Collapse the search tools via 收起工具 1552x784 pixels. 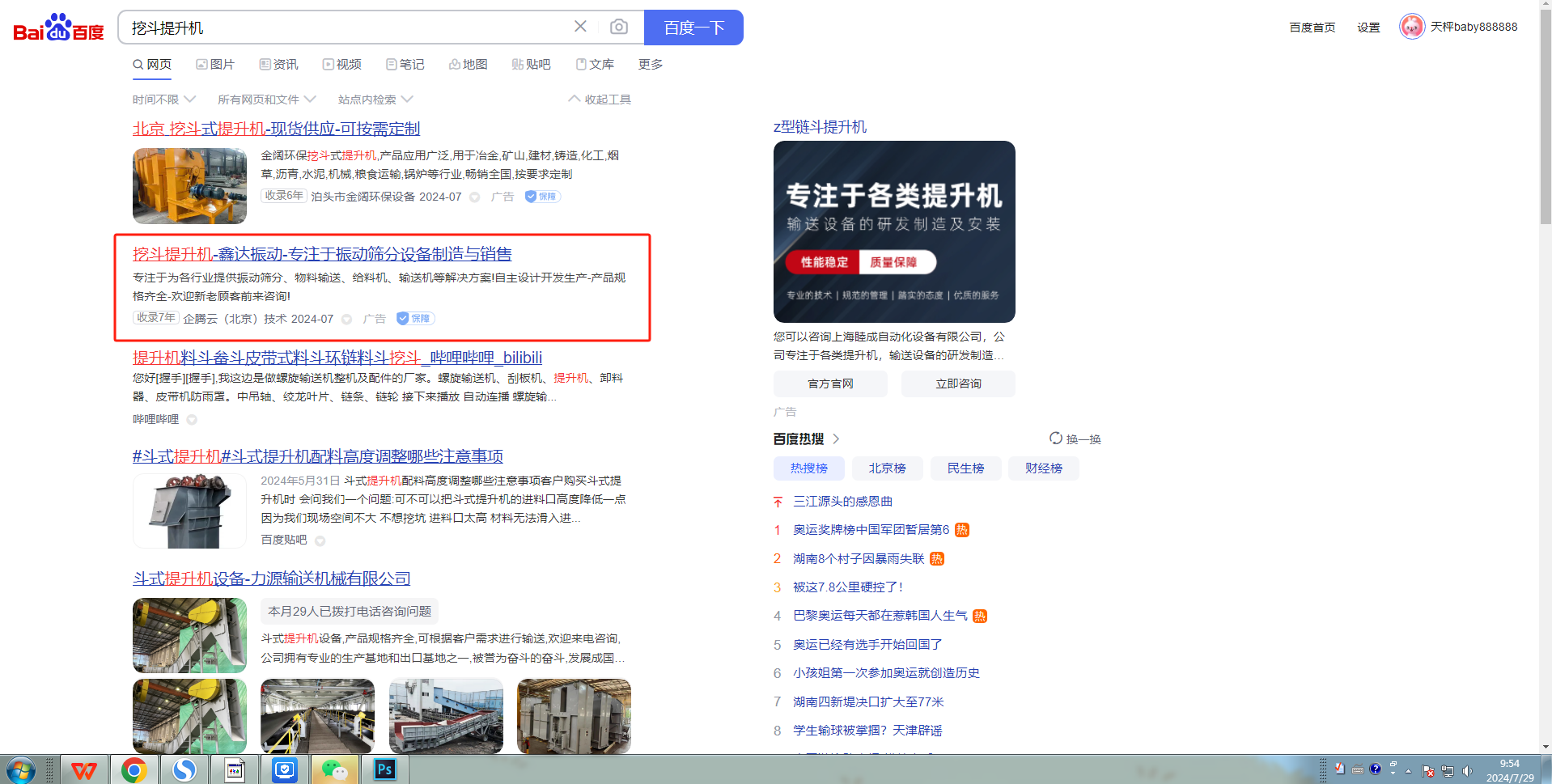(600, 100)
